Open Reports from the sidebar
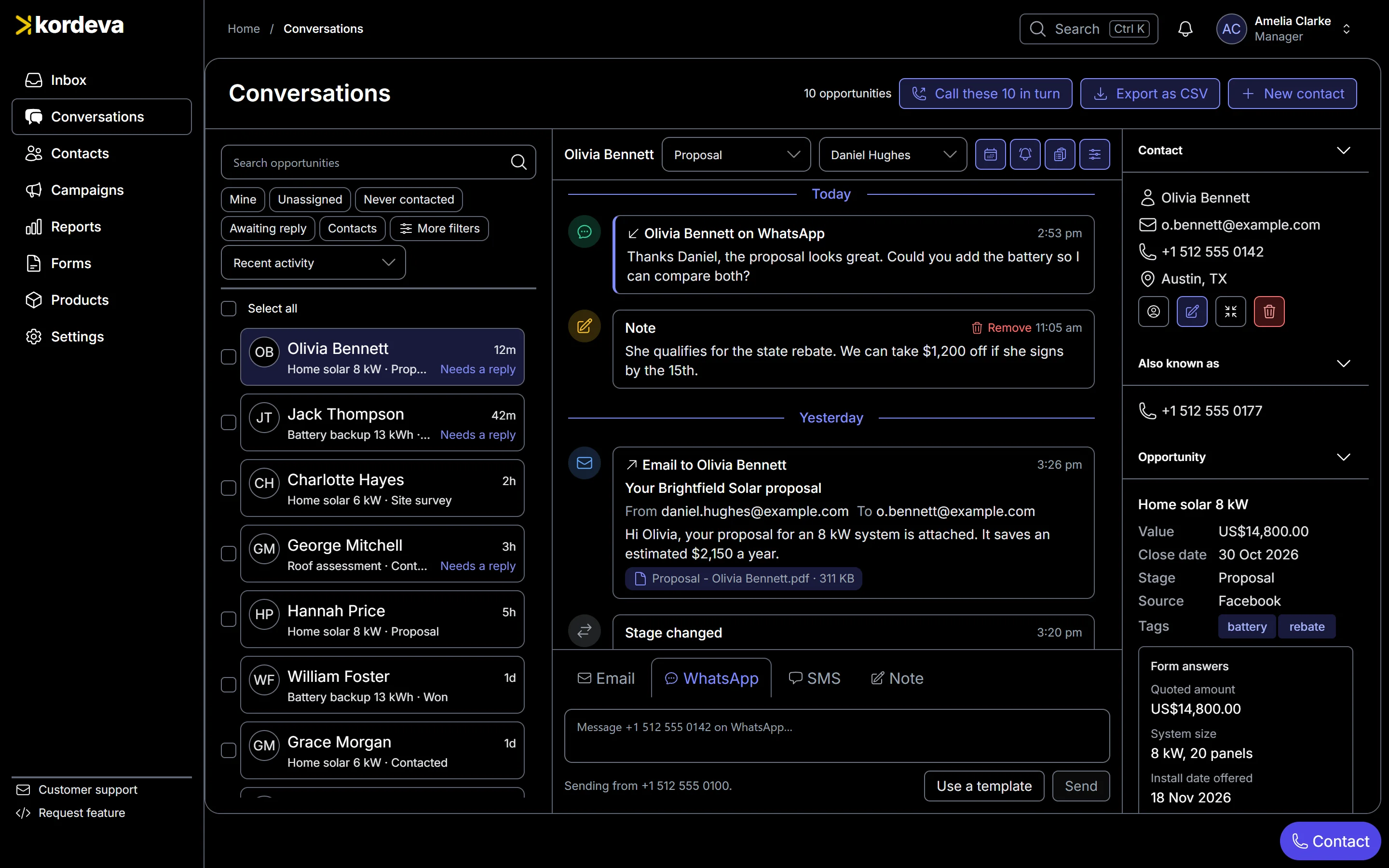1389x868 pixels. (x=102, y=227)
